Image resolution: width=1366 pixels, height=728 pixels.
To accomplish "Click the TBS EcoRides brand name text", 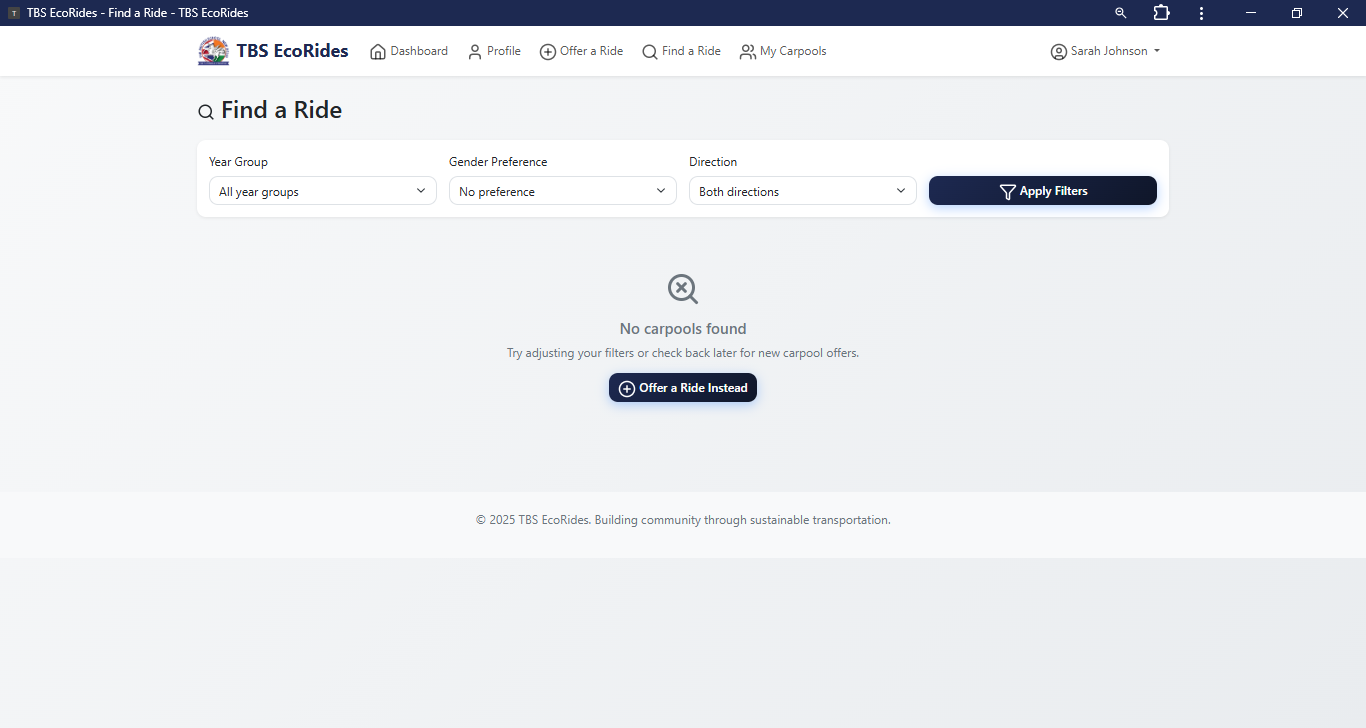I will tap(292, 51).
